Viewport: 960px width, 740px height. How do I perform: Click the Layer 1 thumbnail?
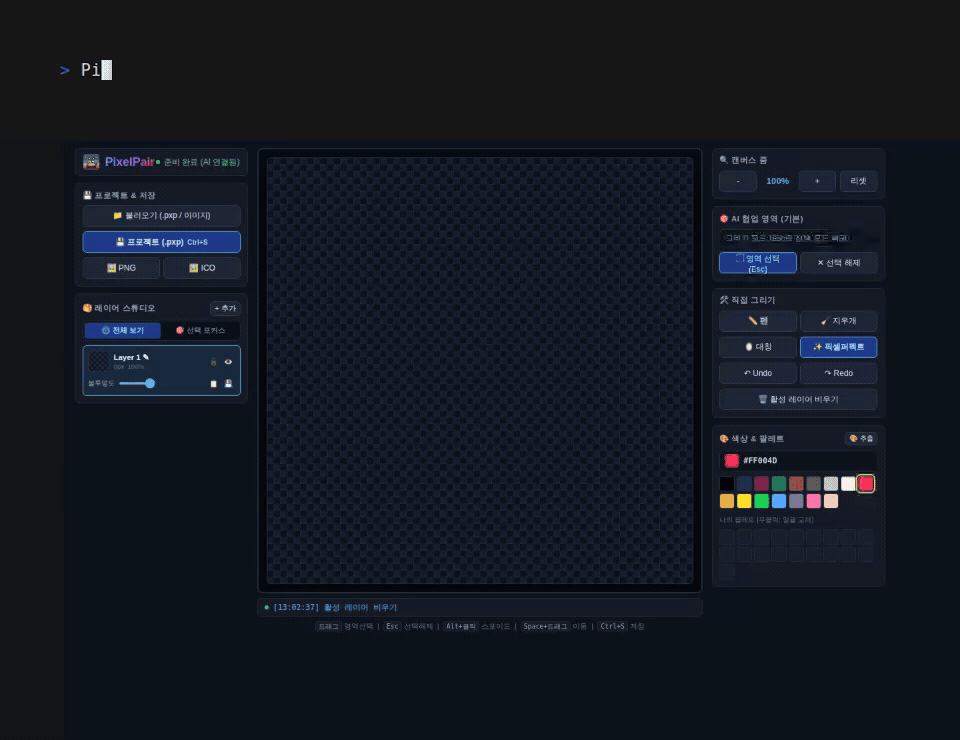[98, 361]
